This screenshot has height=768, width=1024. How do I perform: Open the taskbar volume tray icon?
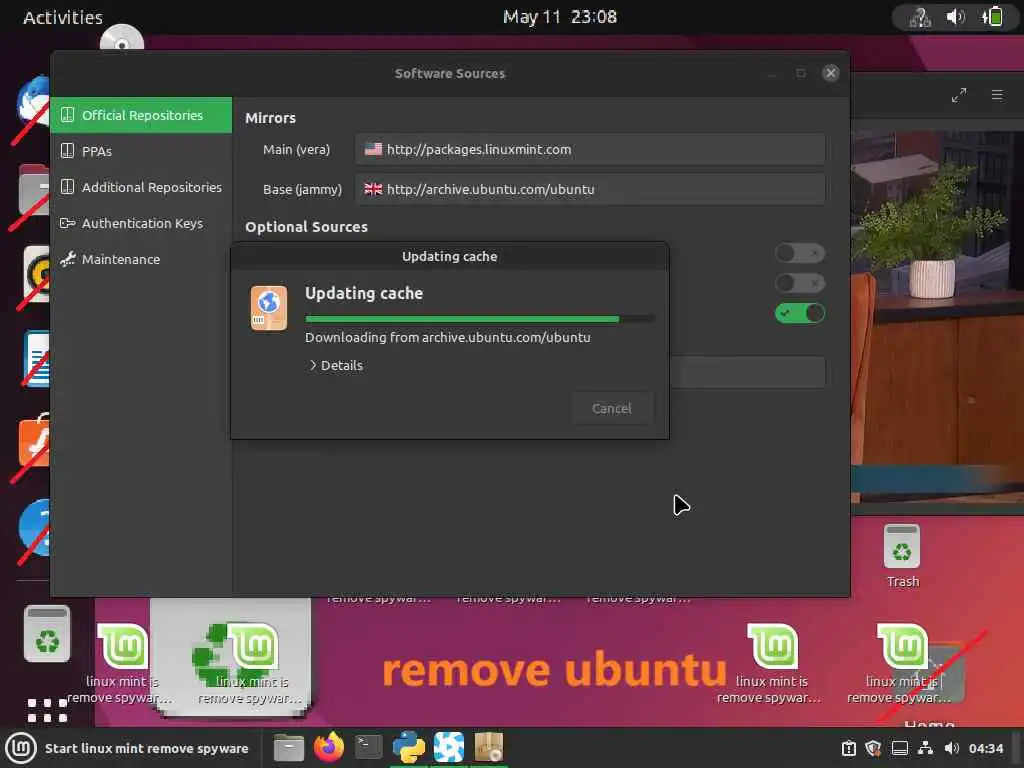(x=952, y=748)
